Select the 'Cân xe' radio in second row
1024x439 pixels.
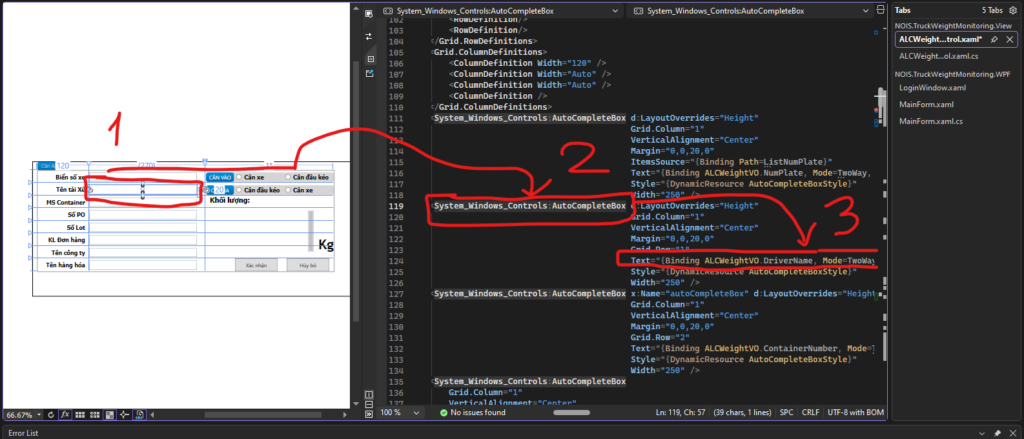point(287,189)
